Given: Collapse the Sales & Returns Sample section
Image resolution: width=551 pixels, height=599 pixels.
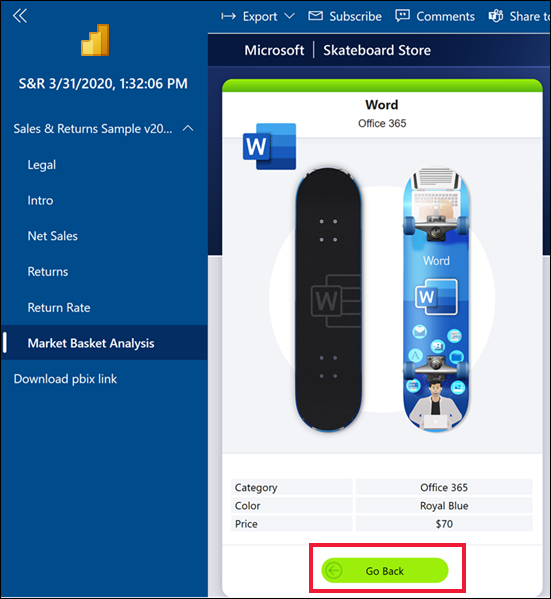Looking at the screenshot, I should 188,128.
